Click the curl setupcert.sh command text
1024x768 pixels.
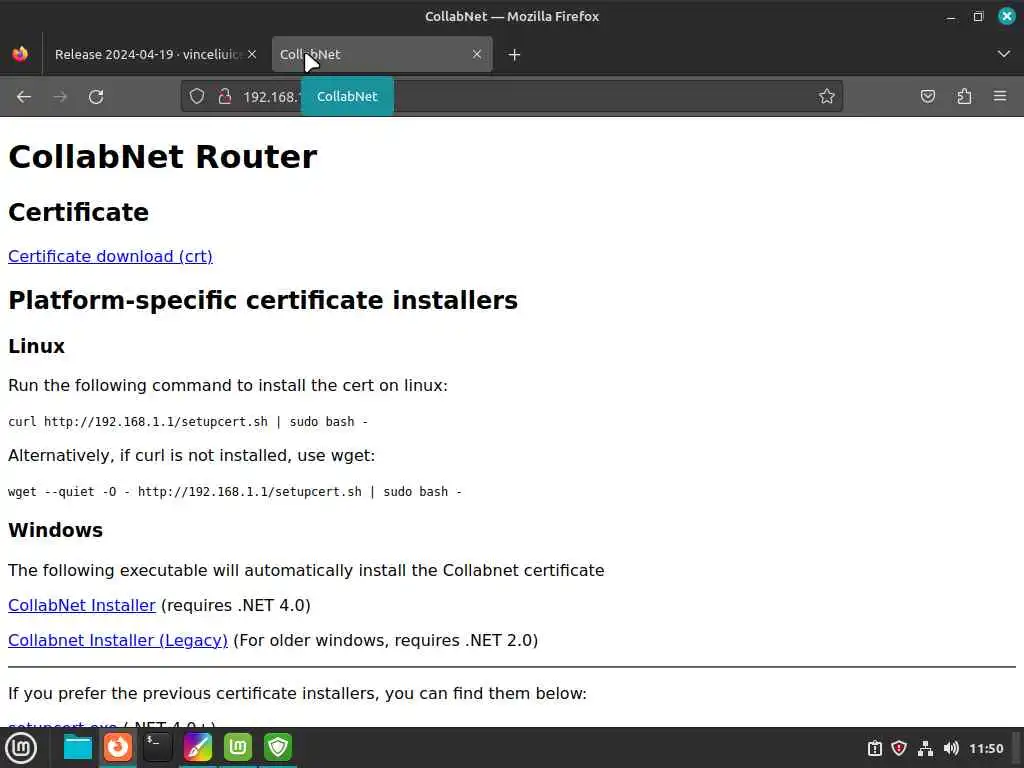pyautogui.click(x=188, y=422)
